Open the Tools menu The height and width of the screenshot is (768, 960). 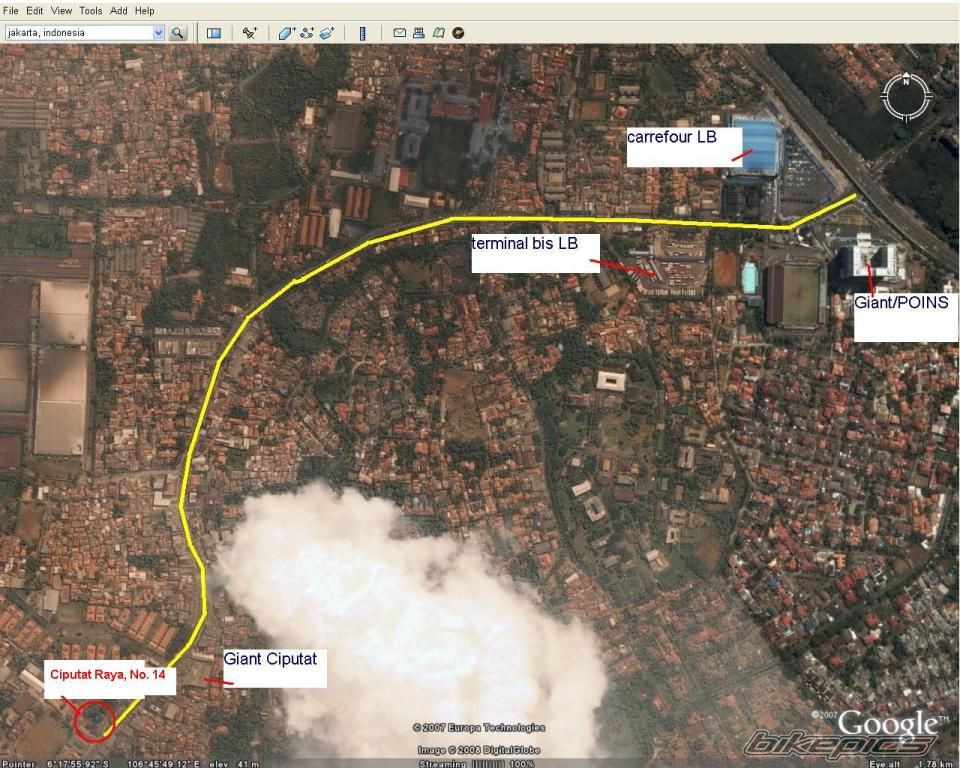pos(90,10)
